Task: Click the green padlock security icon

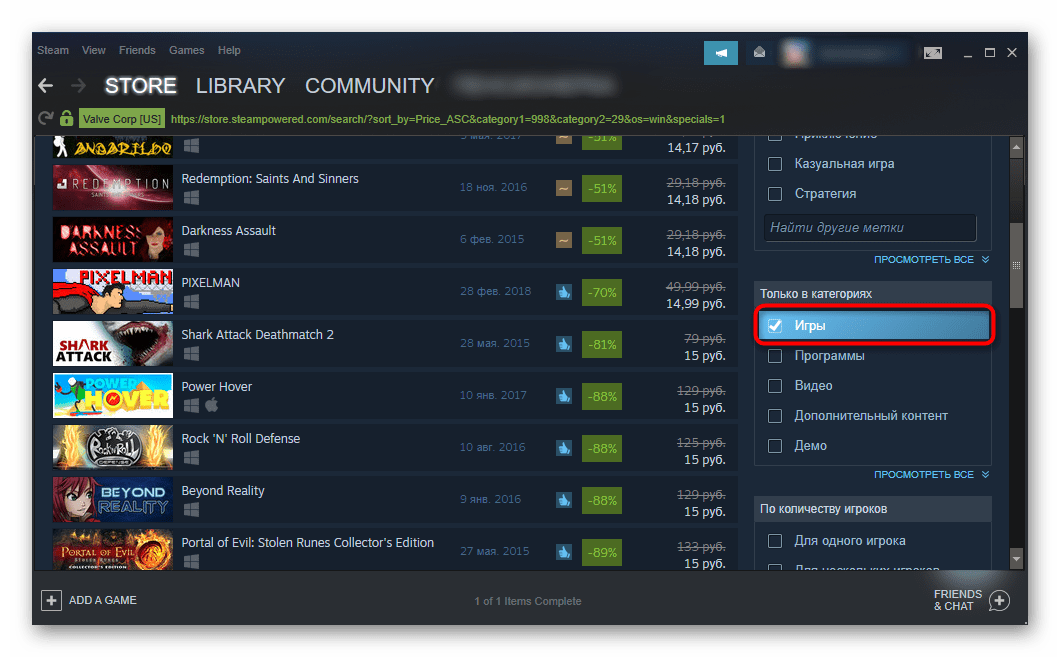Action: coord(66,118)
